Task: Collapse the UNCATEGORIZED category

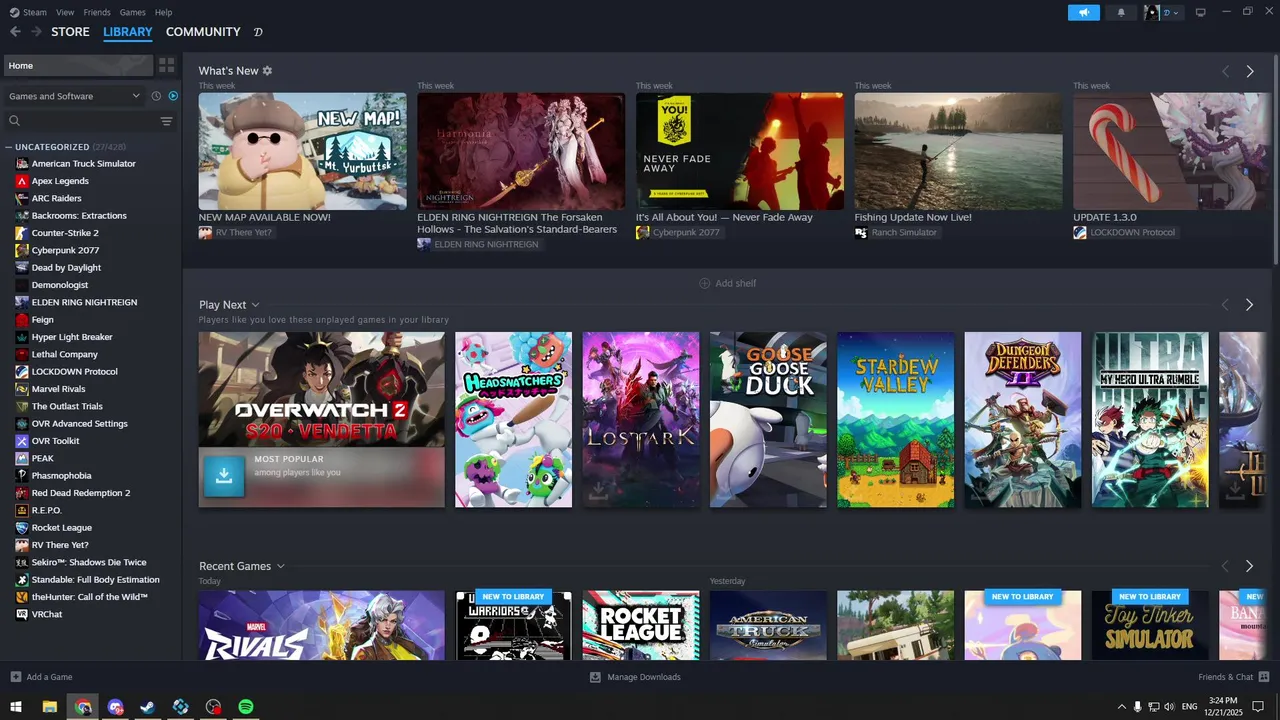Action: coord(9,147)
